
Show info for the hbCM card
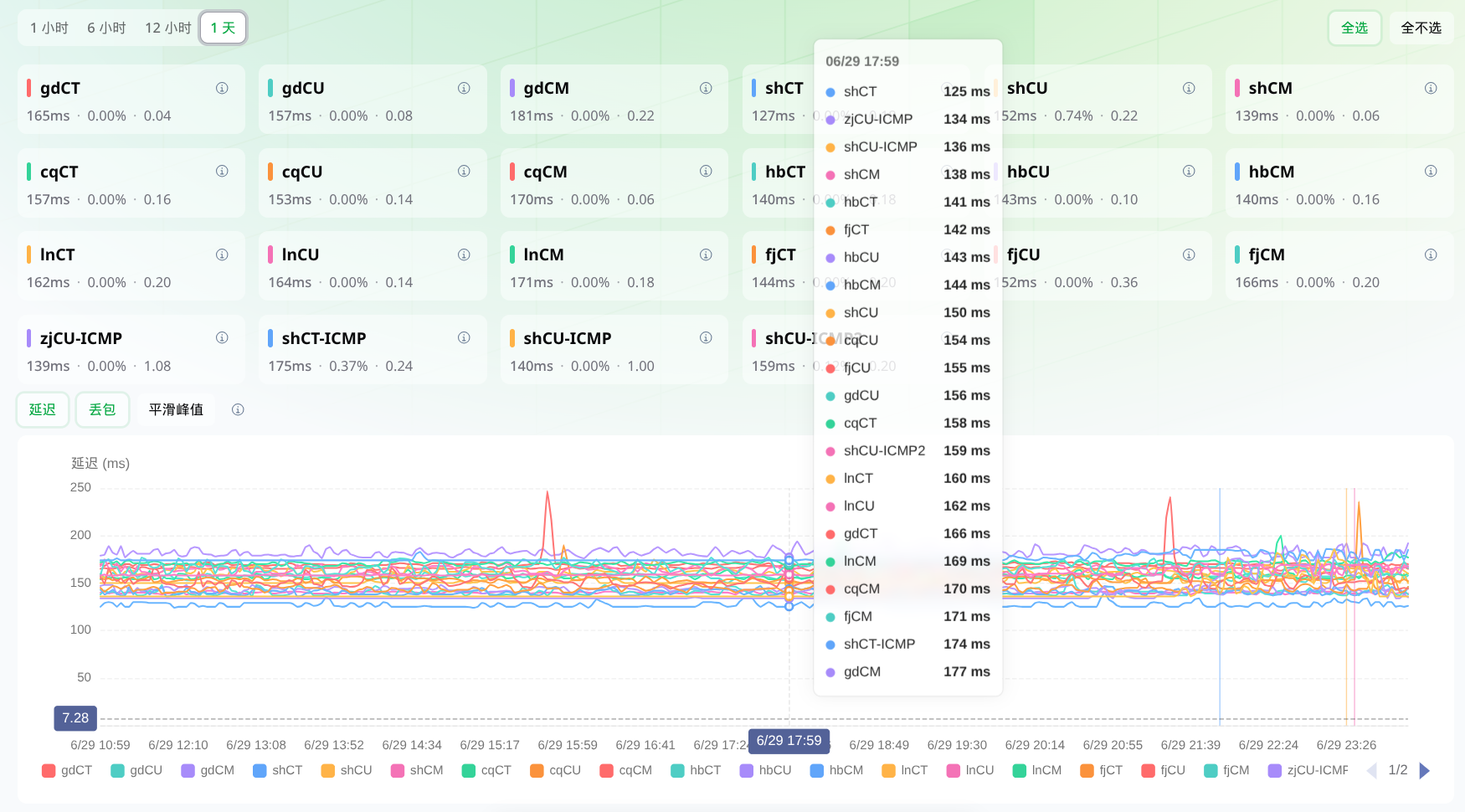click(1431, 171)
